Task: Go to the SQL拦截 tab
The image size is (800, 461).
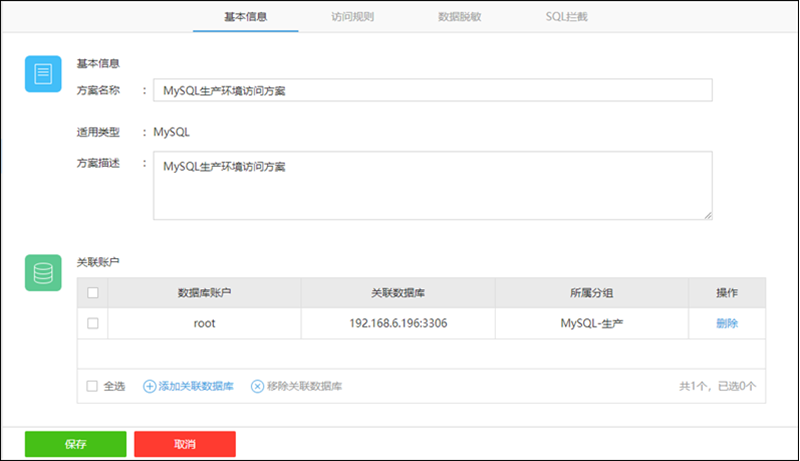Action: pos(567,17)
